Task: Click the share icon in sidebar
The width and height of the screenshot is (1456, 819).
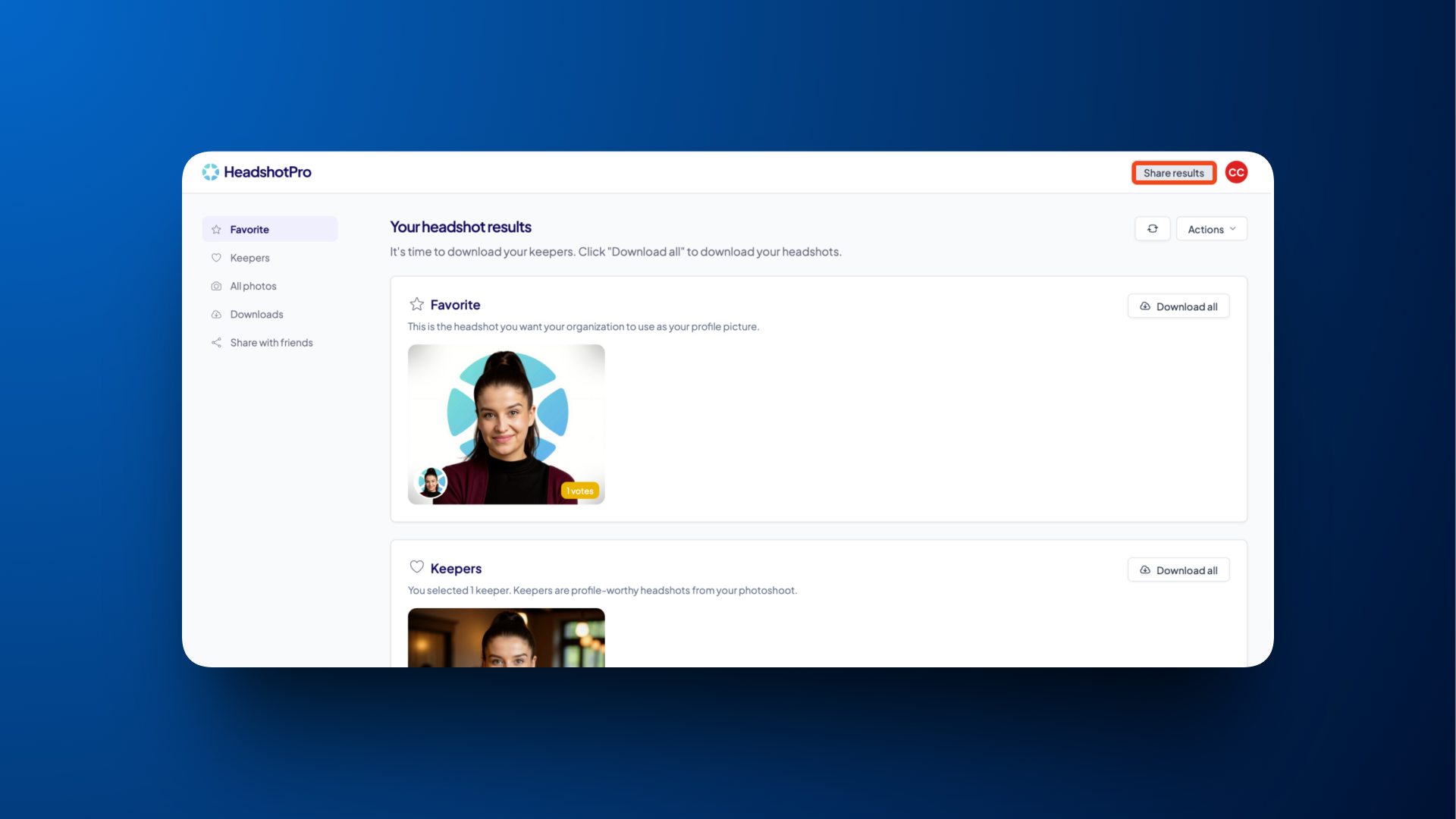Action: click(216, 343)
